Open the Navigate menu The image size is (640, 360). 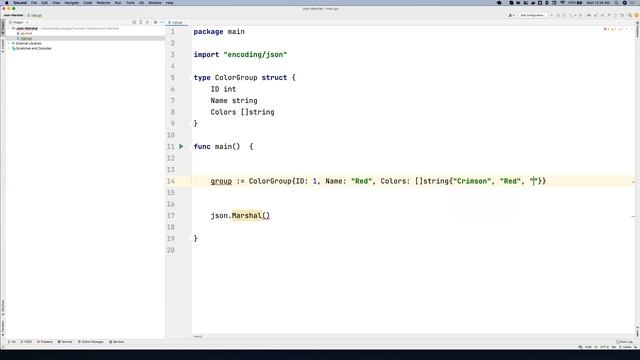[72, 3]
